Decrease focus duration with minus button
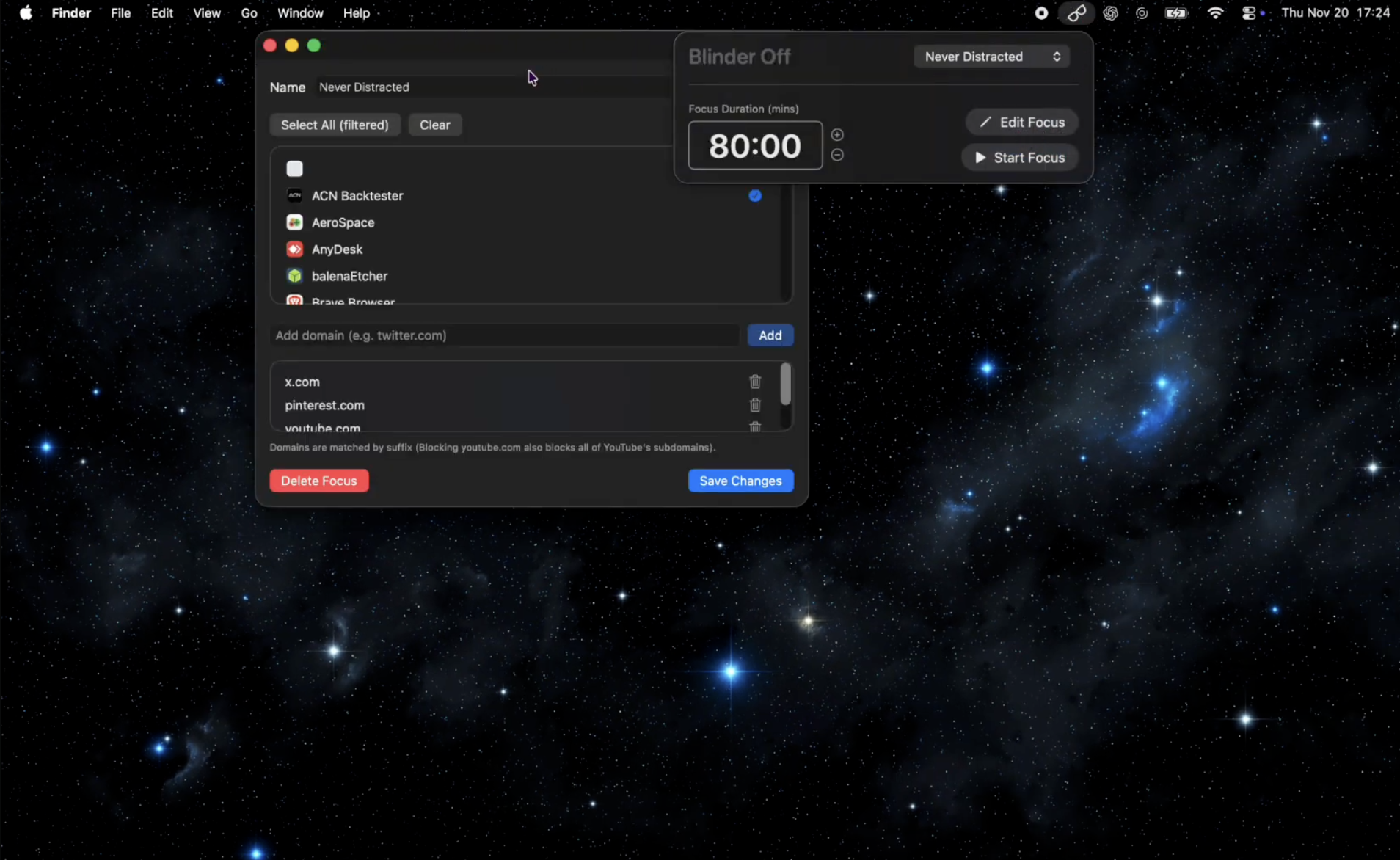 837,156
